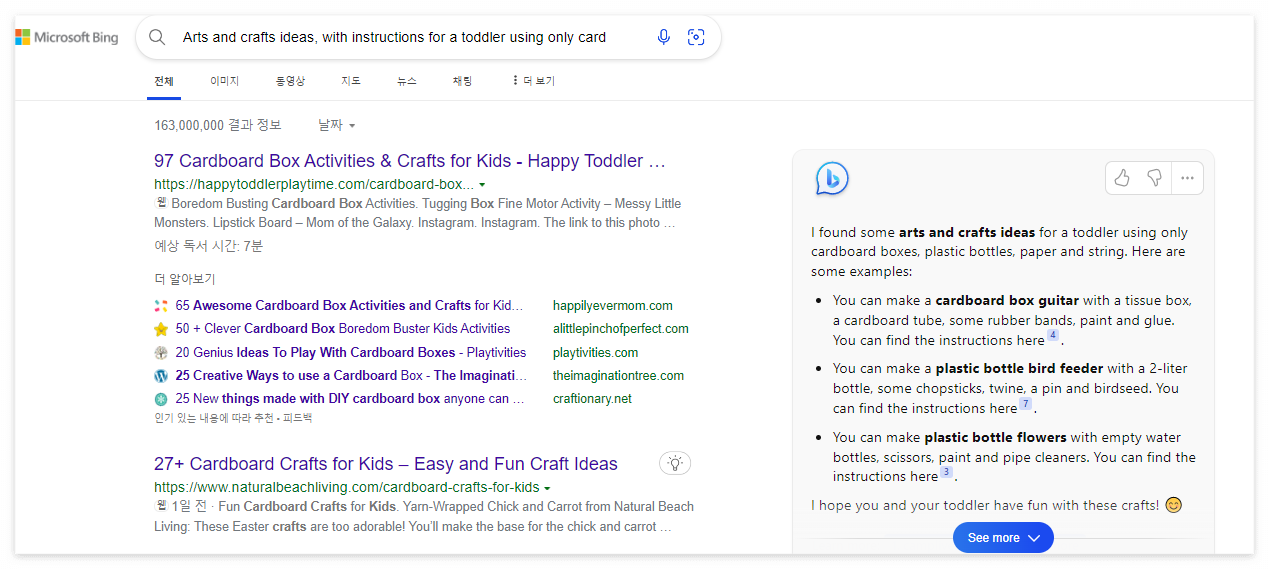Open 50 + Clever Cardboard Box link
This screenshot has width=1269, height=569.
[343, 329]
